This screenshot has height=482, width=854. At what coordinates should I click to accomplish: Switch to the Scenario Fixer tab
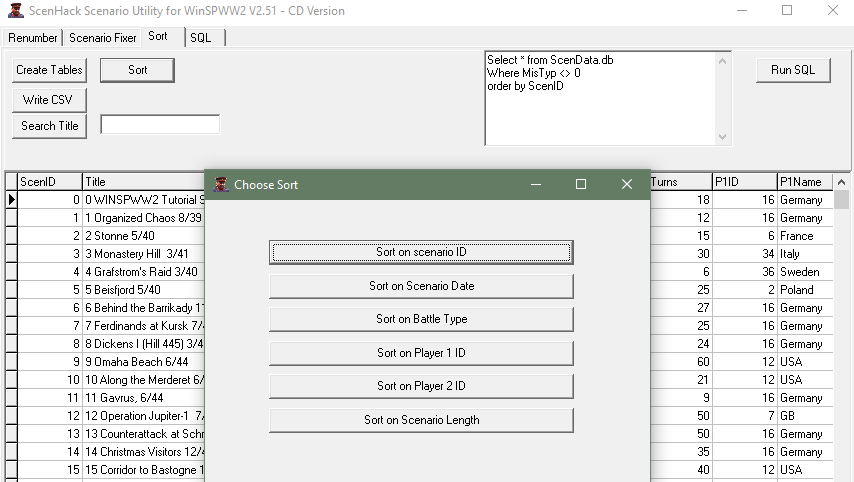point(103,38)
